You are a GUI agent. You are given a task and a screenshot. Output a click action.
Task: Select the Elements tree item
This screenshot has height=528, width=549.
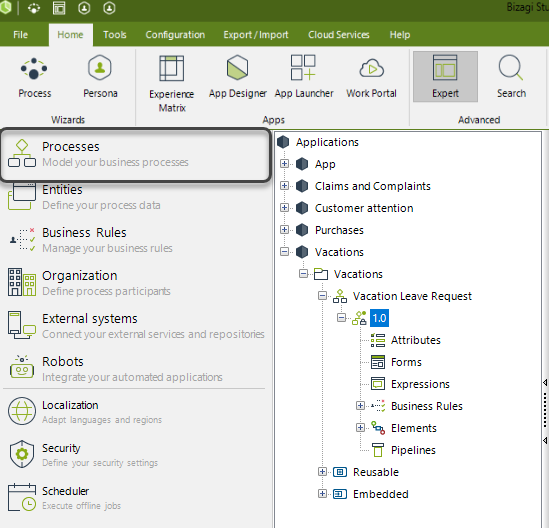414,428
